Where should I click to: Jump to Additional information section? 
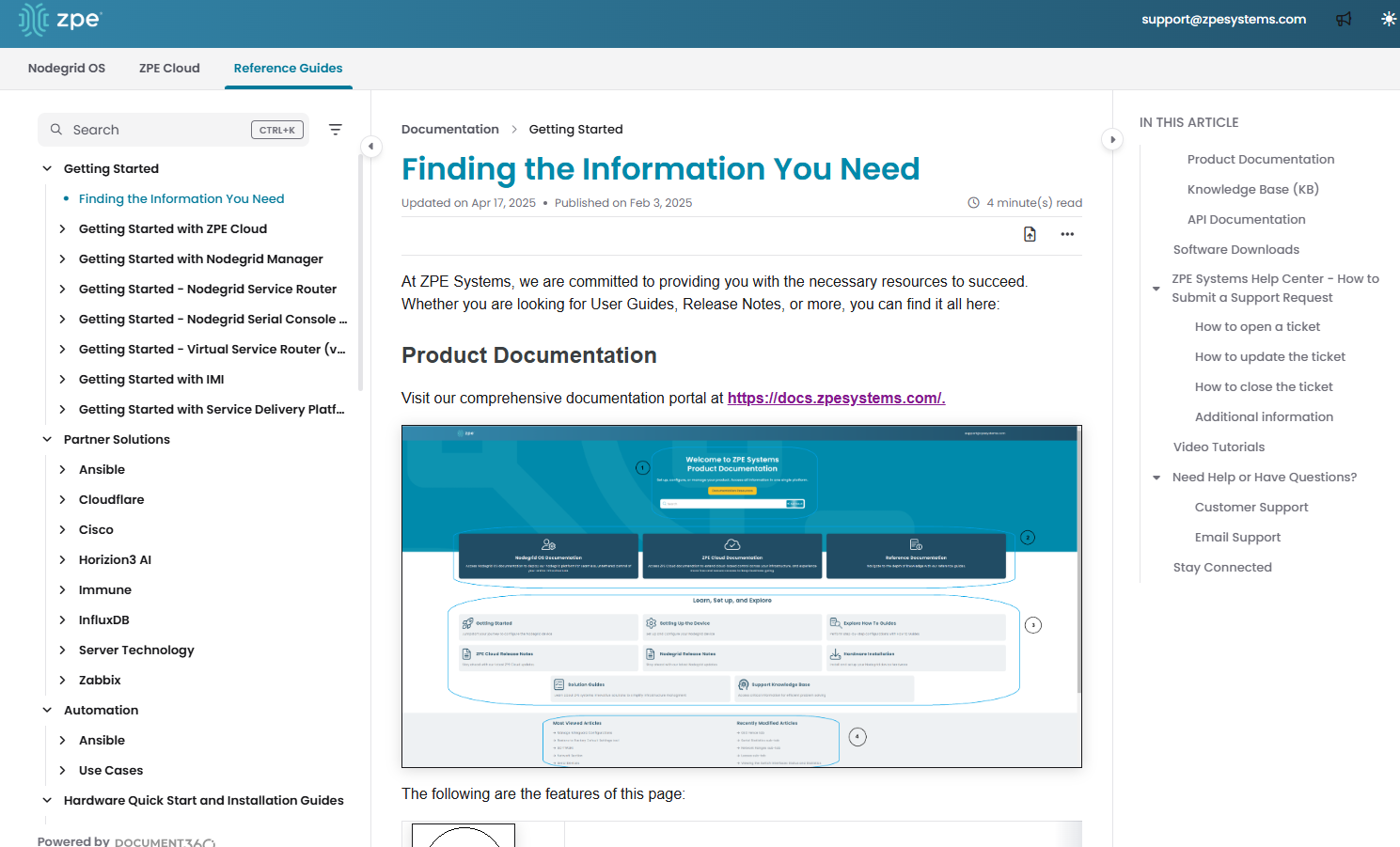point(1264,417)
